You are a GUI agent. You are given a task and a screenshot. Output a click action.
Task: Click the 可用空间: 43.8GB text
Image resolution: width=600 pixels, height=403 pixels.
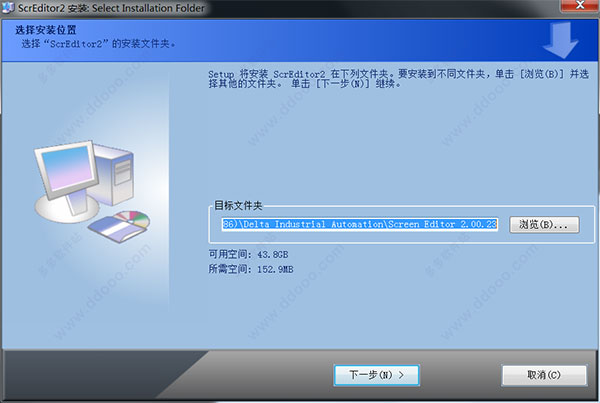point(248,255)
